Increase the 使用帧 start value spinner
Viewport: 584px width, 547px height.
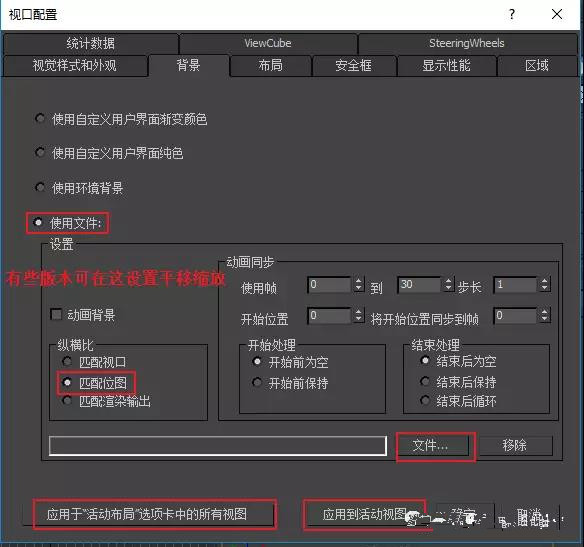358,281
